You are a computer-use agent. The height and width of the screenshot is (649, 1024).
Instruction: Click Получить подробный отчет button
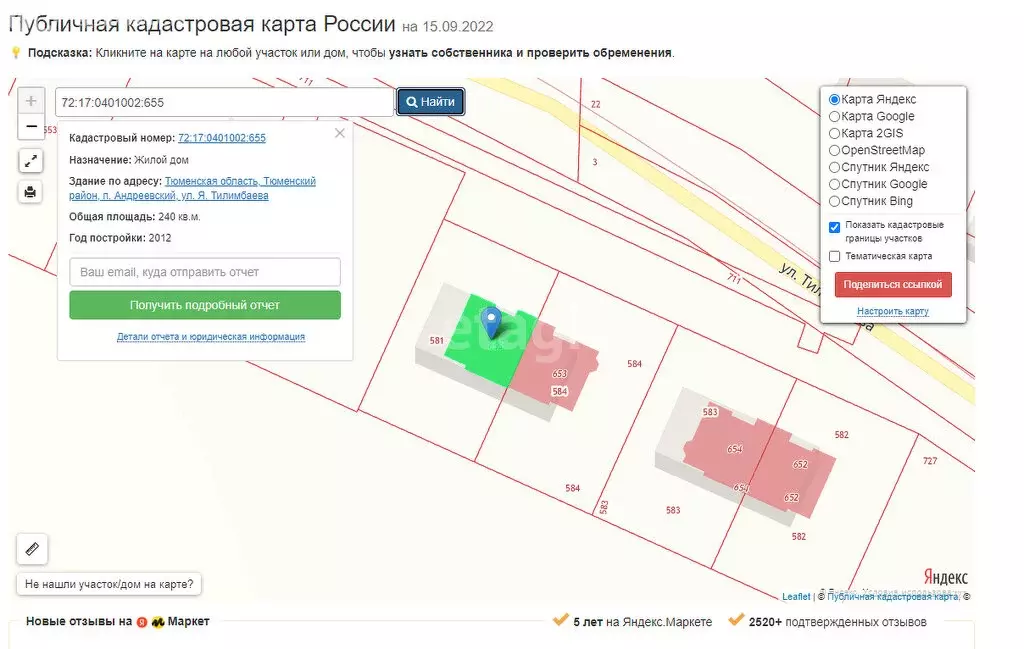pos(204,305)
